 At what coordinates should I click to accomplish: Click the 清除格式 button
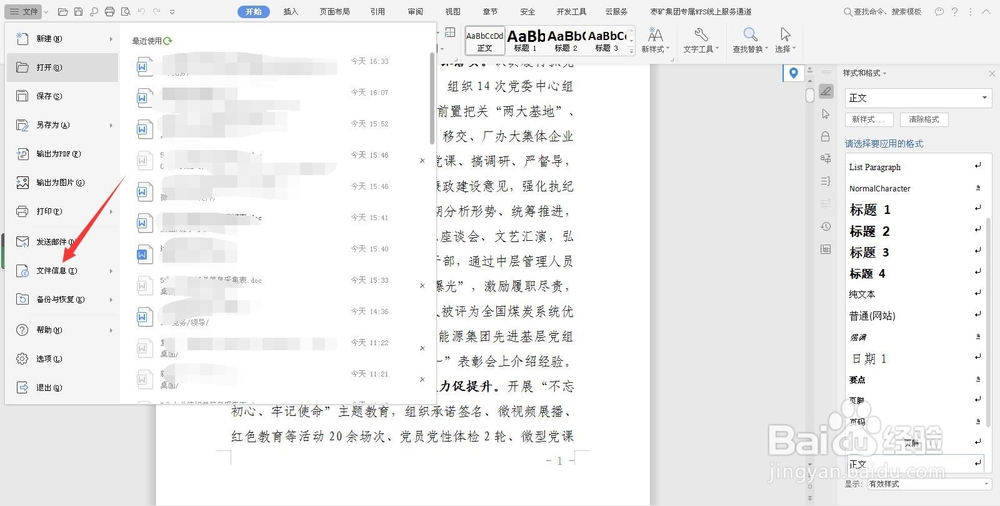click(x=923, y=119)
